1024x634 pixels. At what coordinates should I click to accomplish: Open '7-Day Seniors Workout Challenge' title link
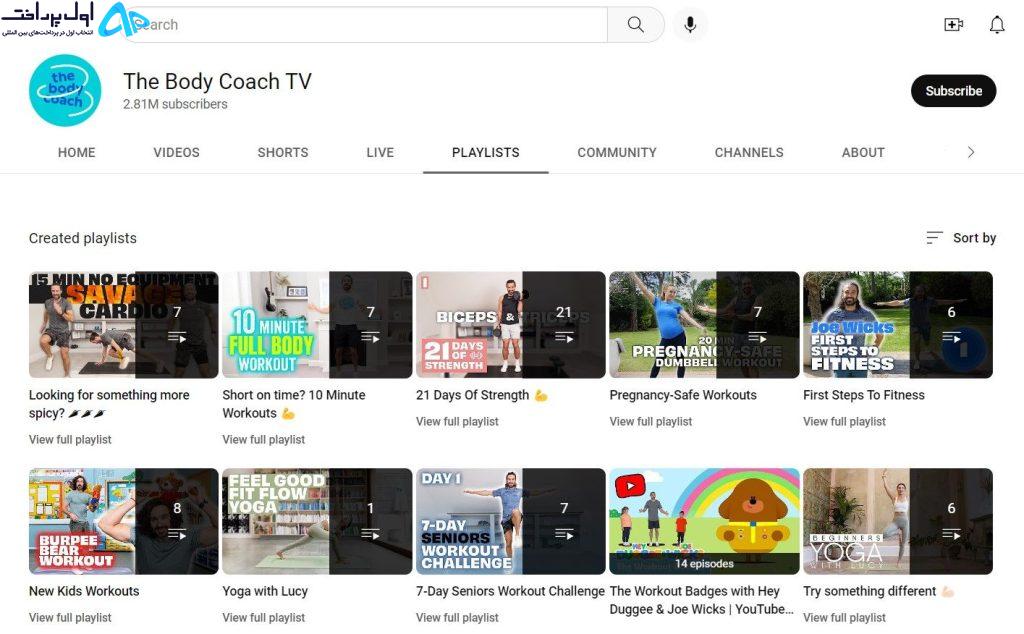[x=510, y=591]
